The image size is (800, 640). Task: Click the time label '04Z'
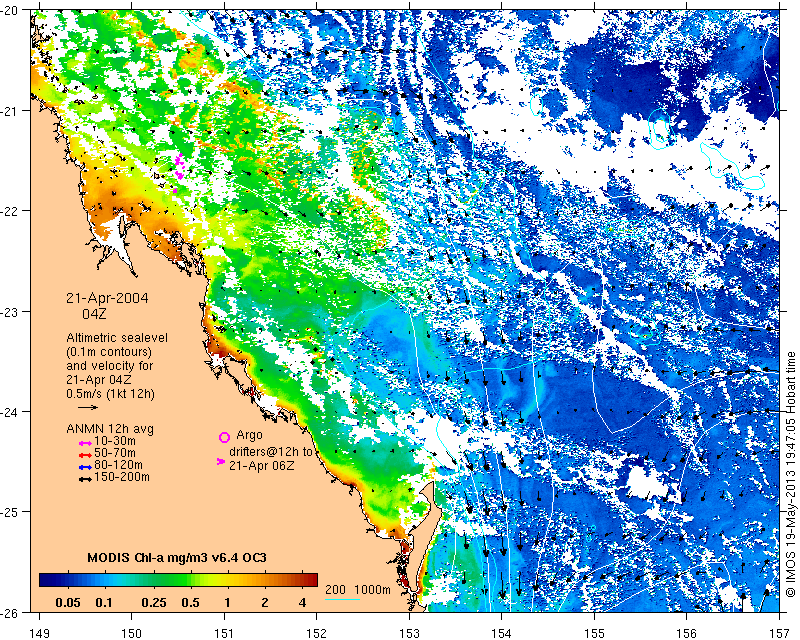94,314
